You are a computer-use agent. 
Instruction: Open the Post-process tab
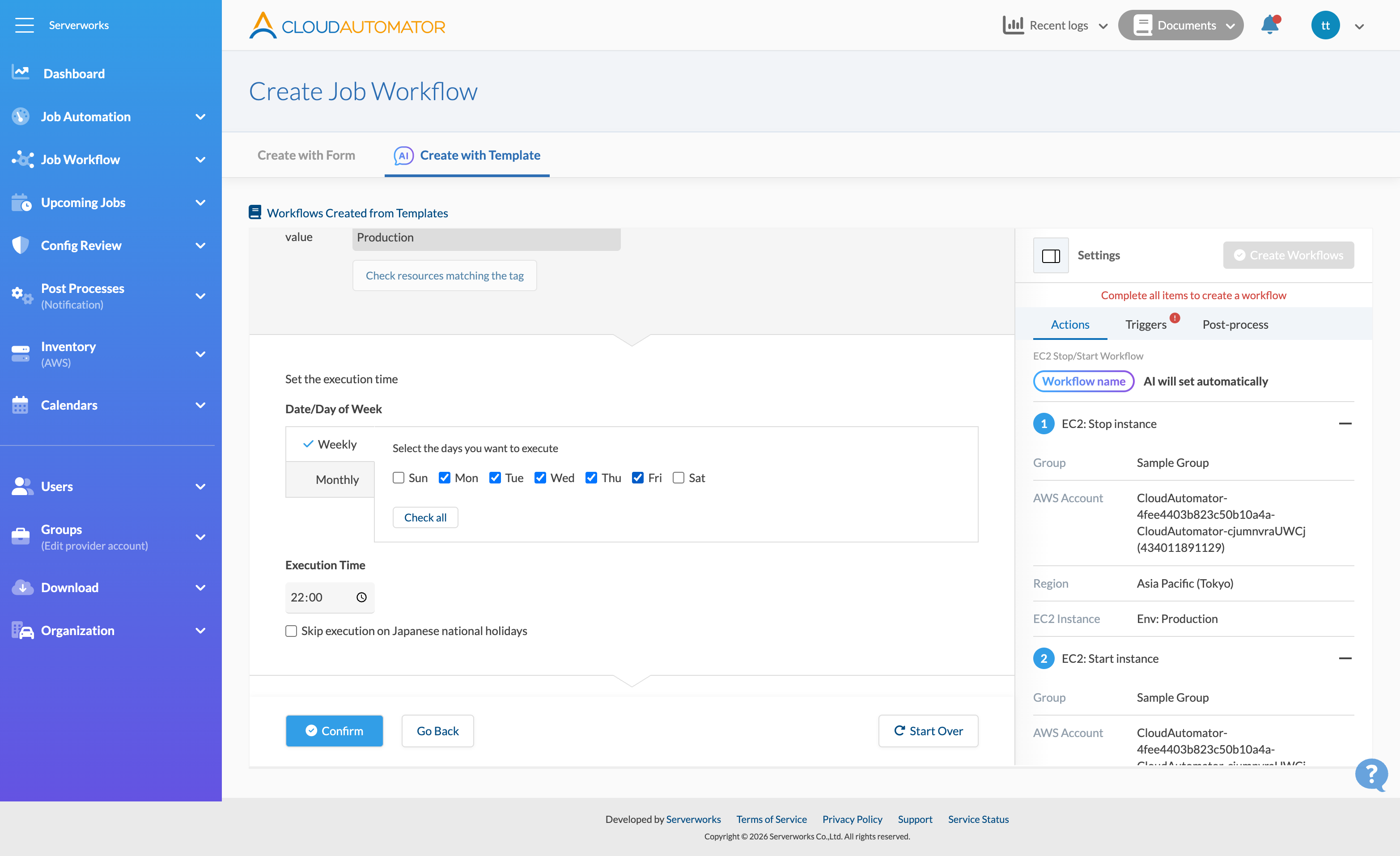click(x=1235, y=324)
